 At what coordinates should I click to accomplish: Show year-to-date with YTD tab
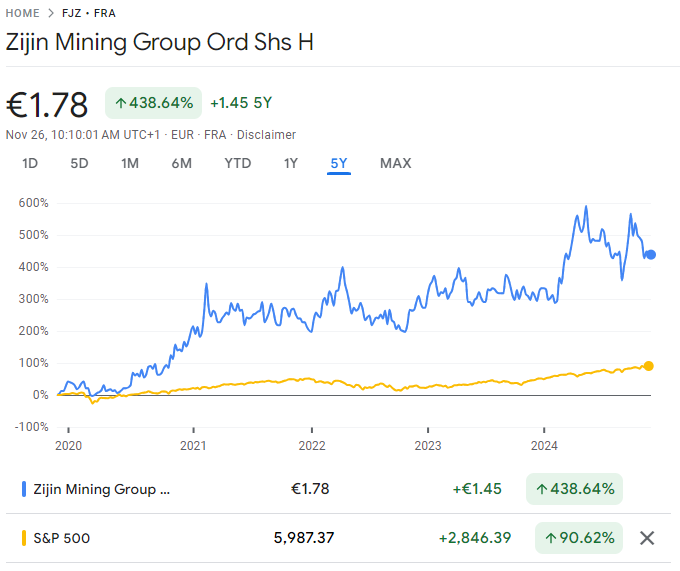tap(238, 163)
